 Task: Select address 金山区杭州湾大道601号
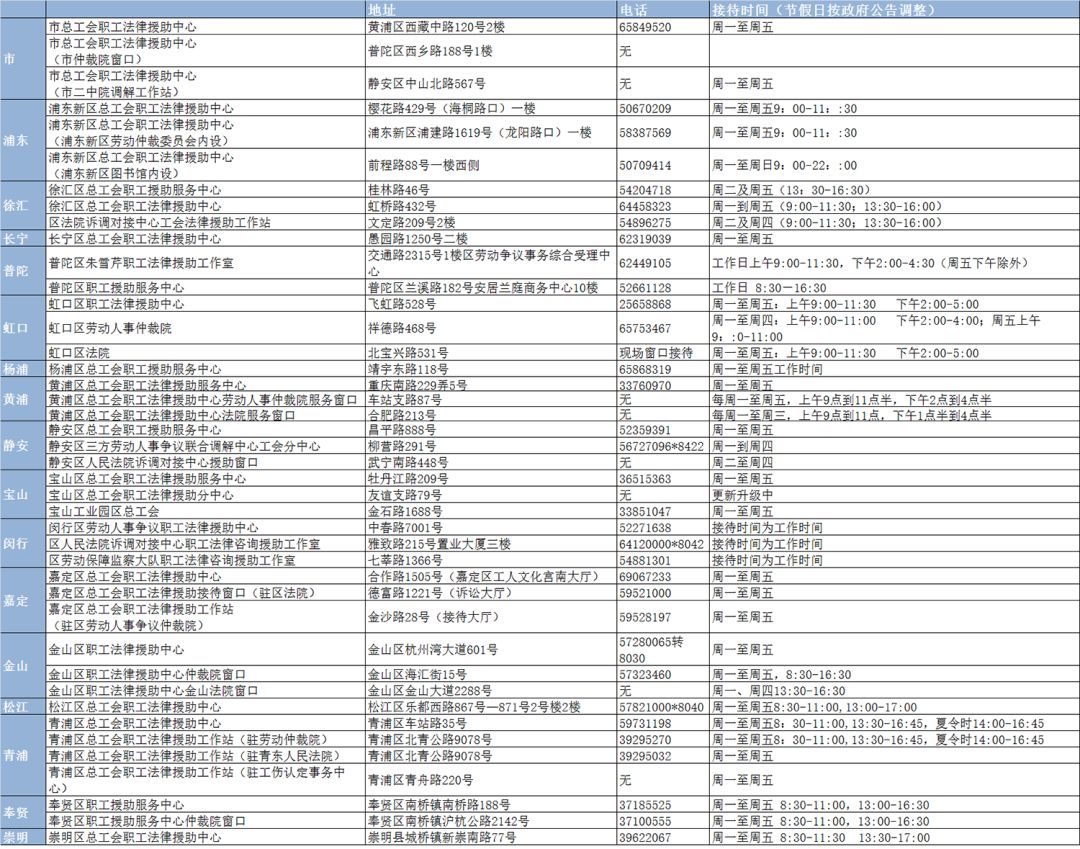pyautogui.click(x=433, y=649)
